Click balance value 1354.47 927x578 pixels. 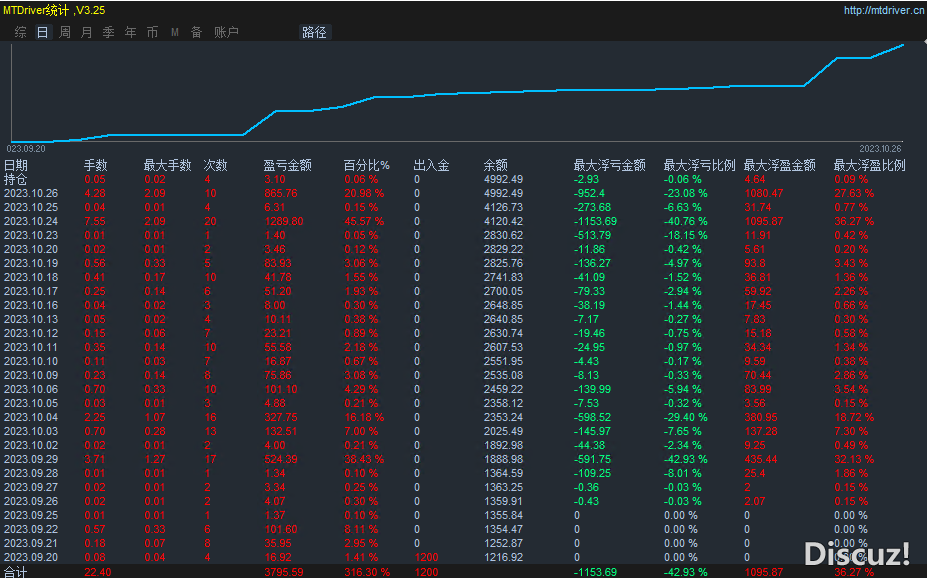pyautogui.click(x=503, y=529)
